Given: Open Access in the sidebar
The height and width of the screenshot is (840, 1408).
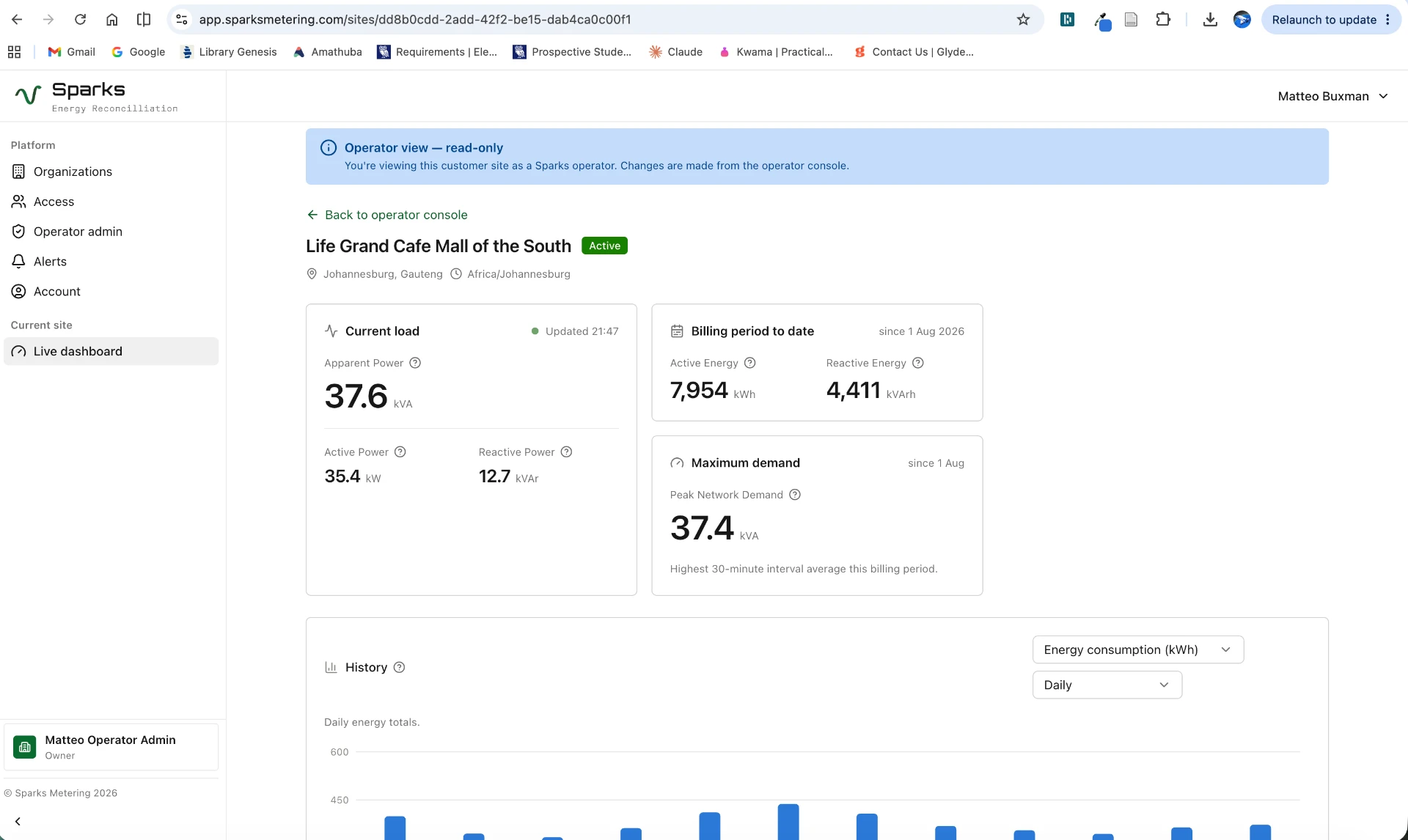Looking at the screenshot, I should tap(111, 202).
